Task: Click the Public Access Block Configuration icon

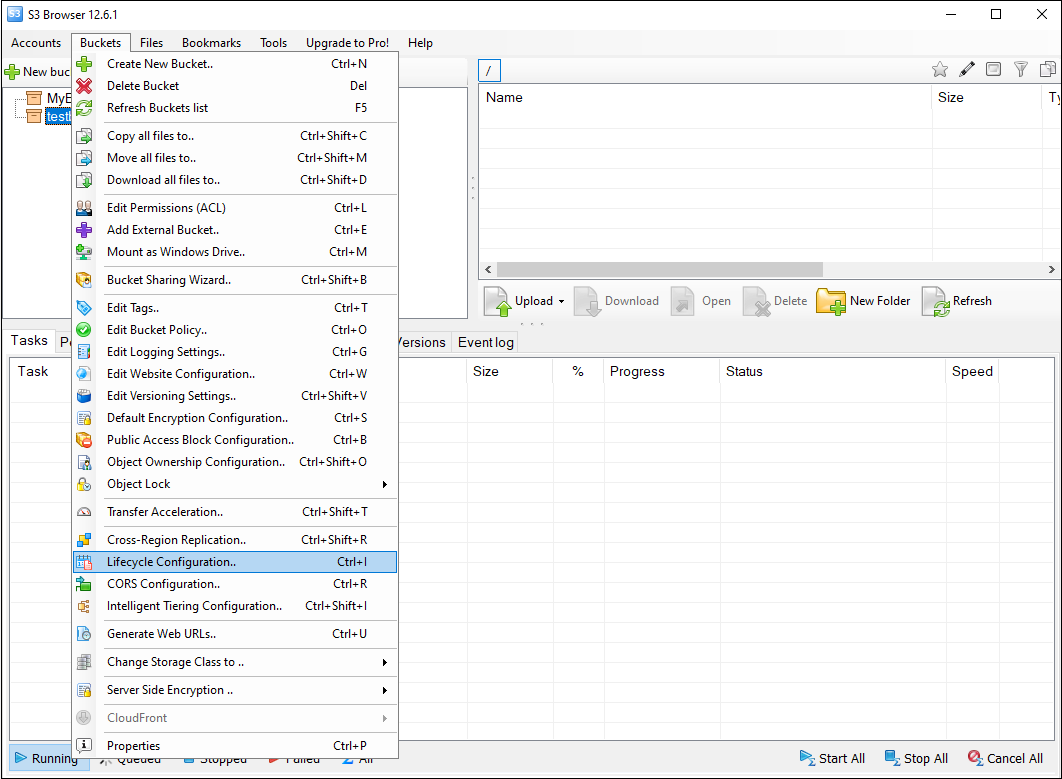Action: [84, 440]
